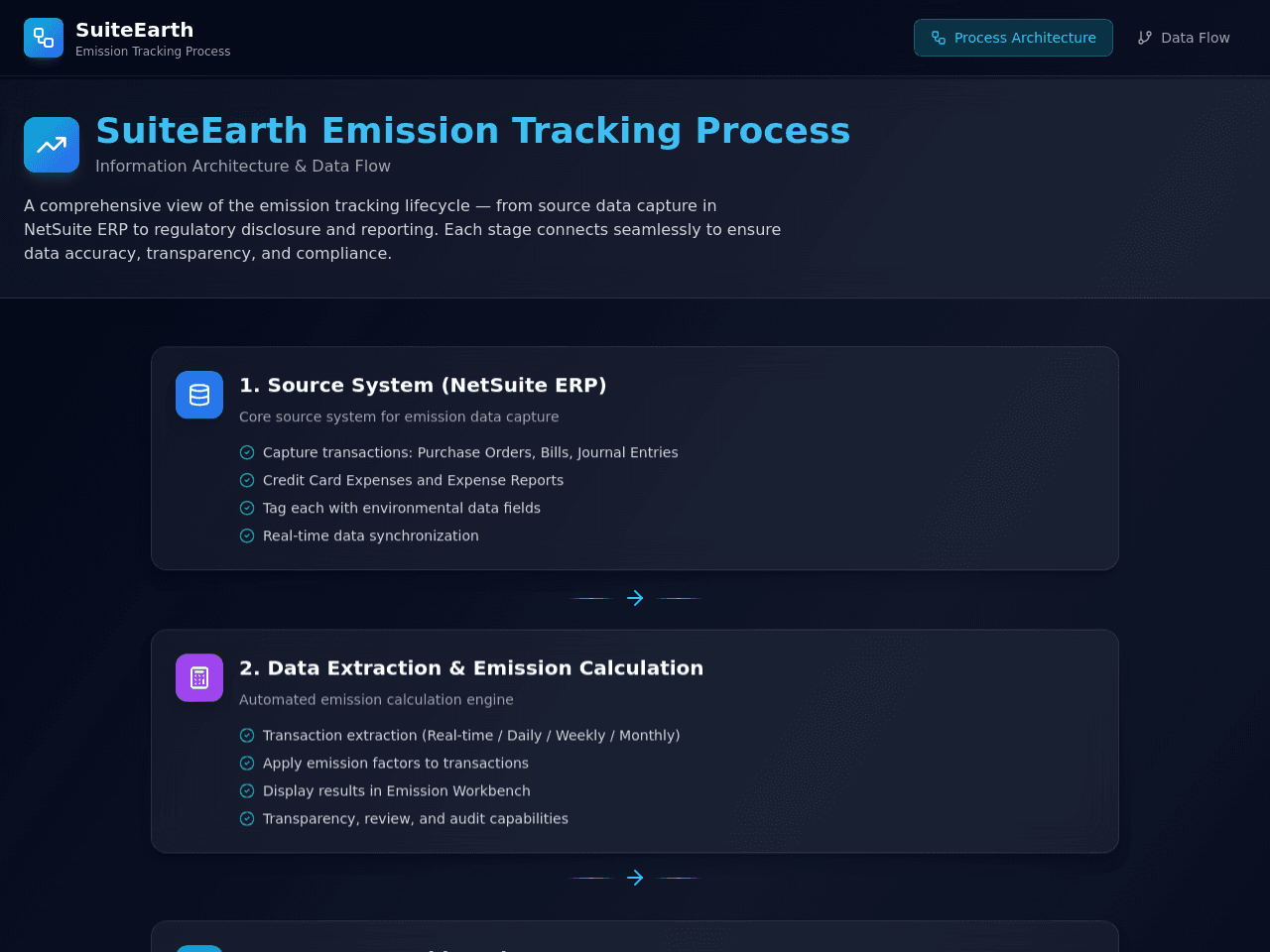Click check icon beside Apply emission factors
The width and height of the screenshot is (1270, 952).
pos(247,763)
